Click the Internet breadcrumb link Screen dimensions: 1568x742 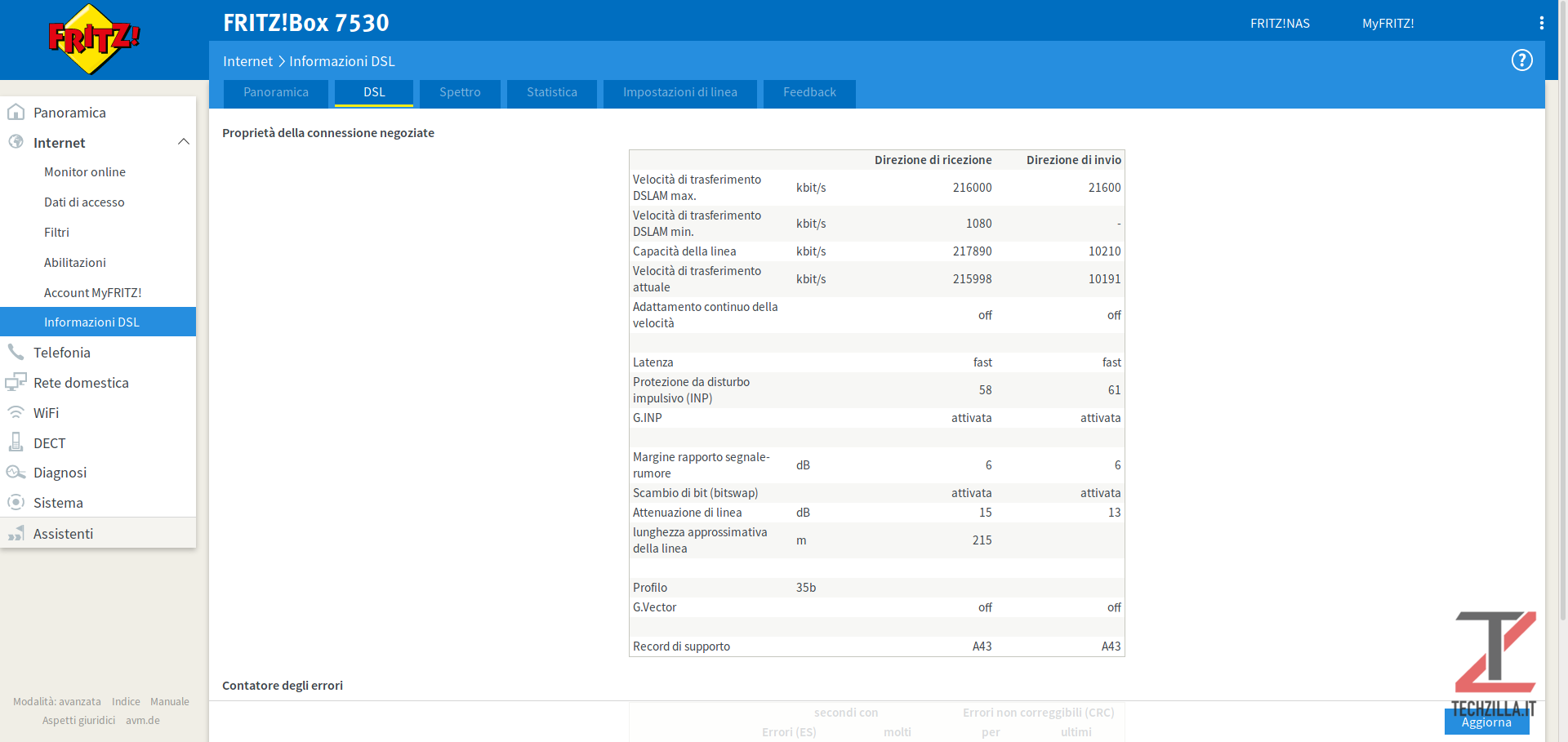point(247,61)
